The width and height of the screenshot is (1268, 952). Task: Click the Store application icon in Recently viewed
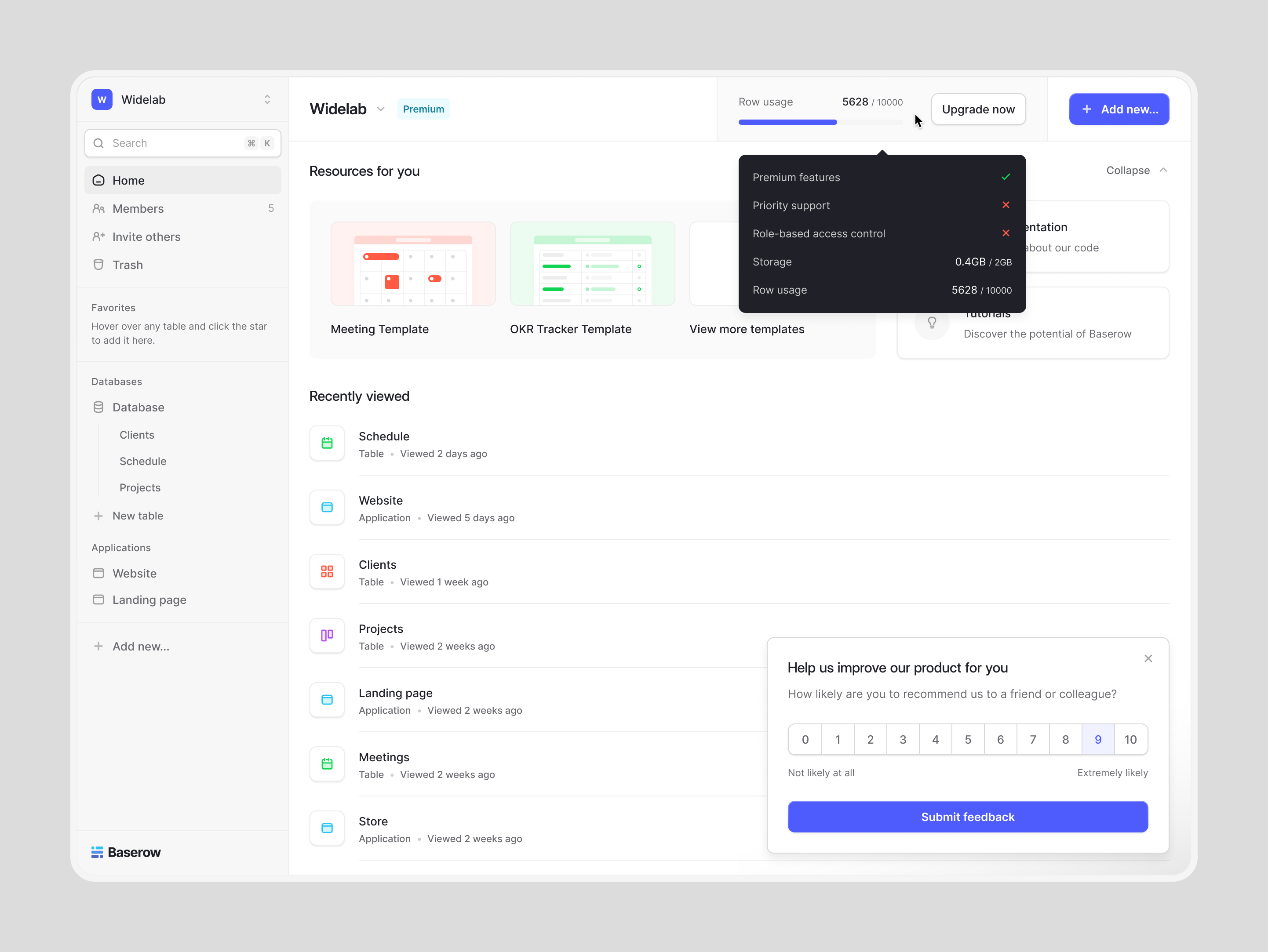point(327,829)
